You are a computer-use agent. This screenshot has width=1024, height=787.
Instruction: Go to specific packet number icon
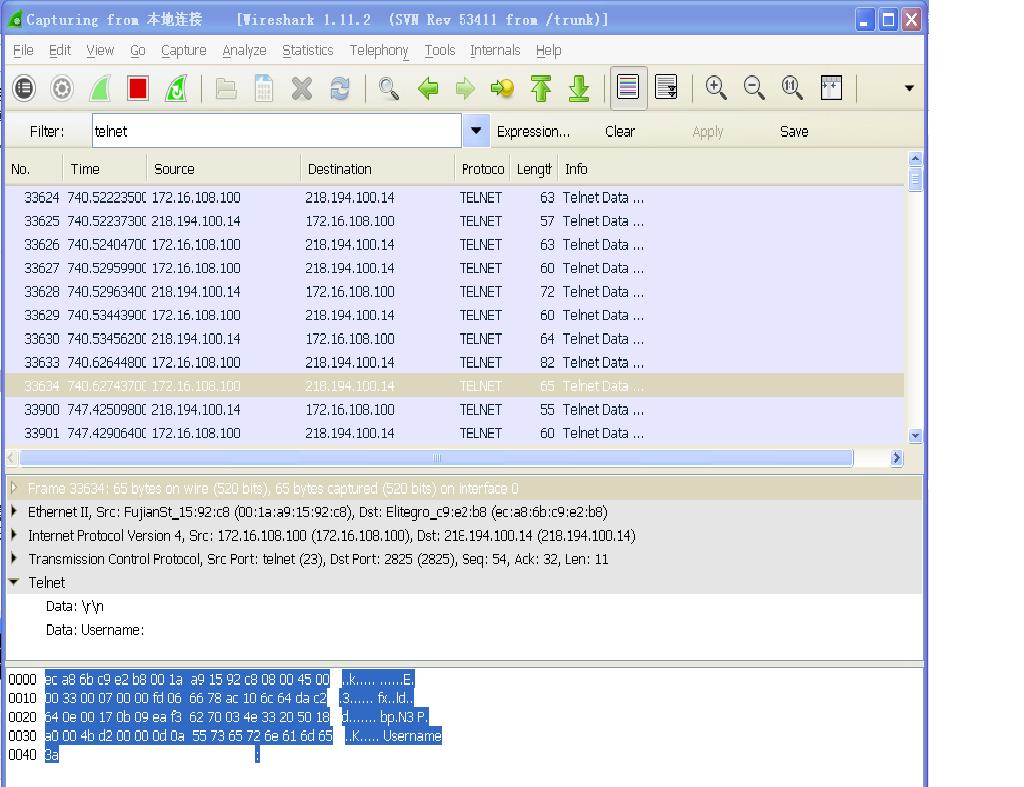click(x=502, y=88)
